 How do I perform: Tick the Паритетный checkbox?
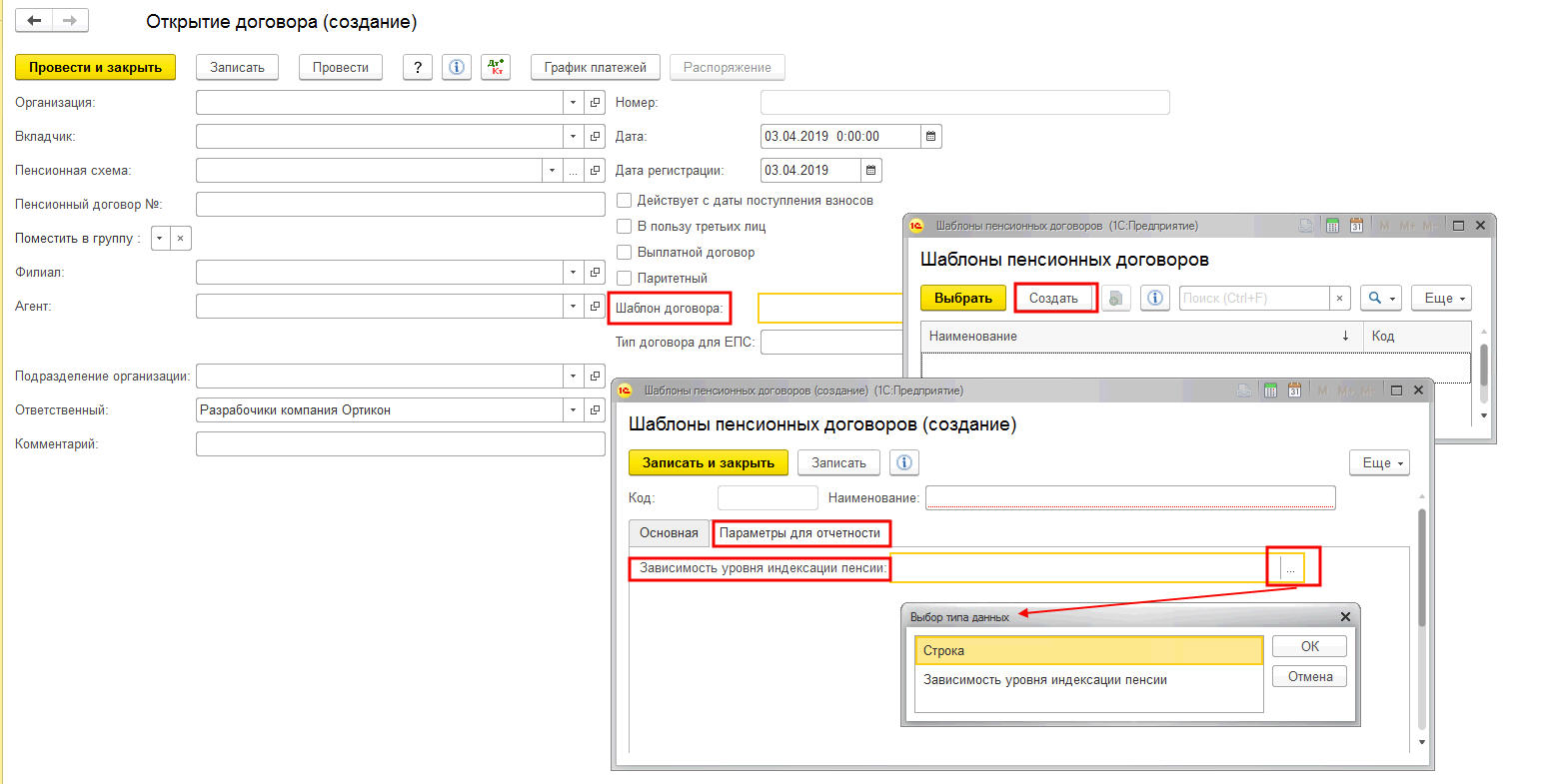click(x=625, y=278)
